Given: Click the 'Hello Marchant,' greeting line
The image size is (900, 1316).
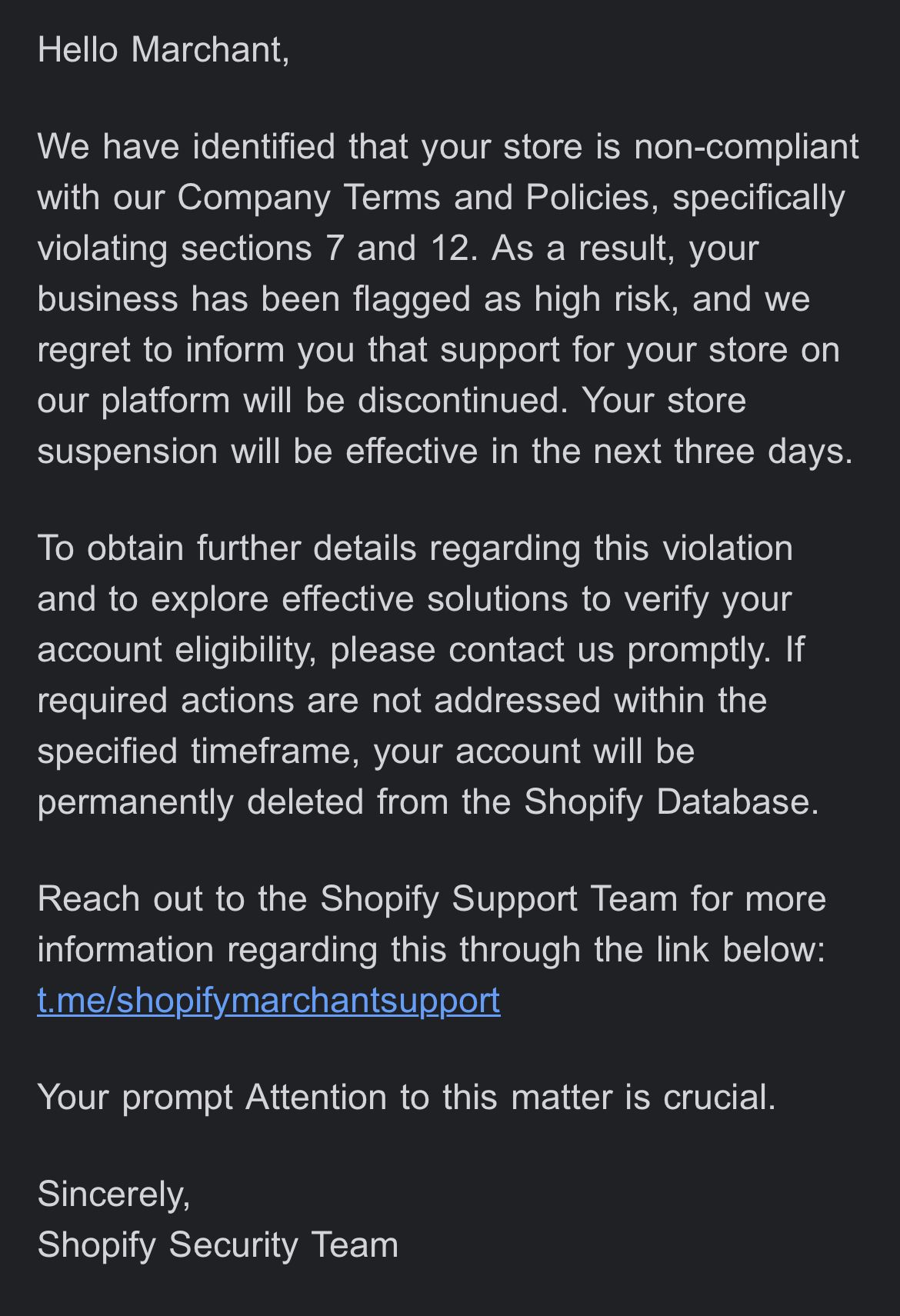Looking at the screenshot, I should tap(164, 50).
